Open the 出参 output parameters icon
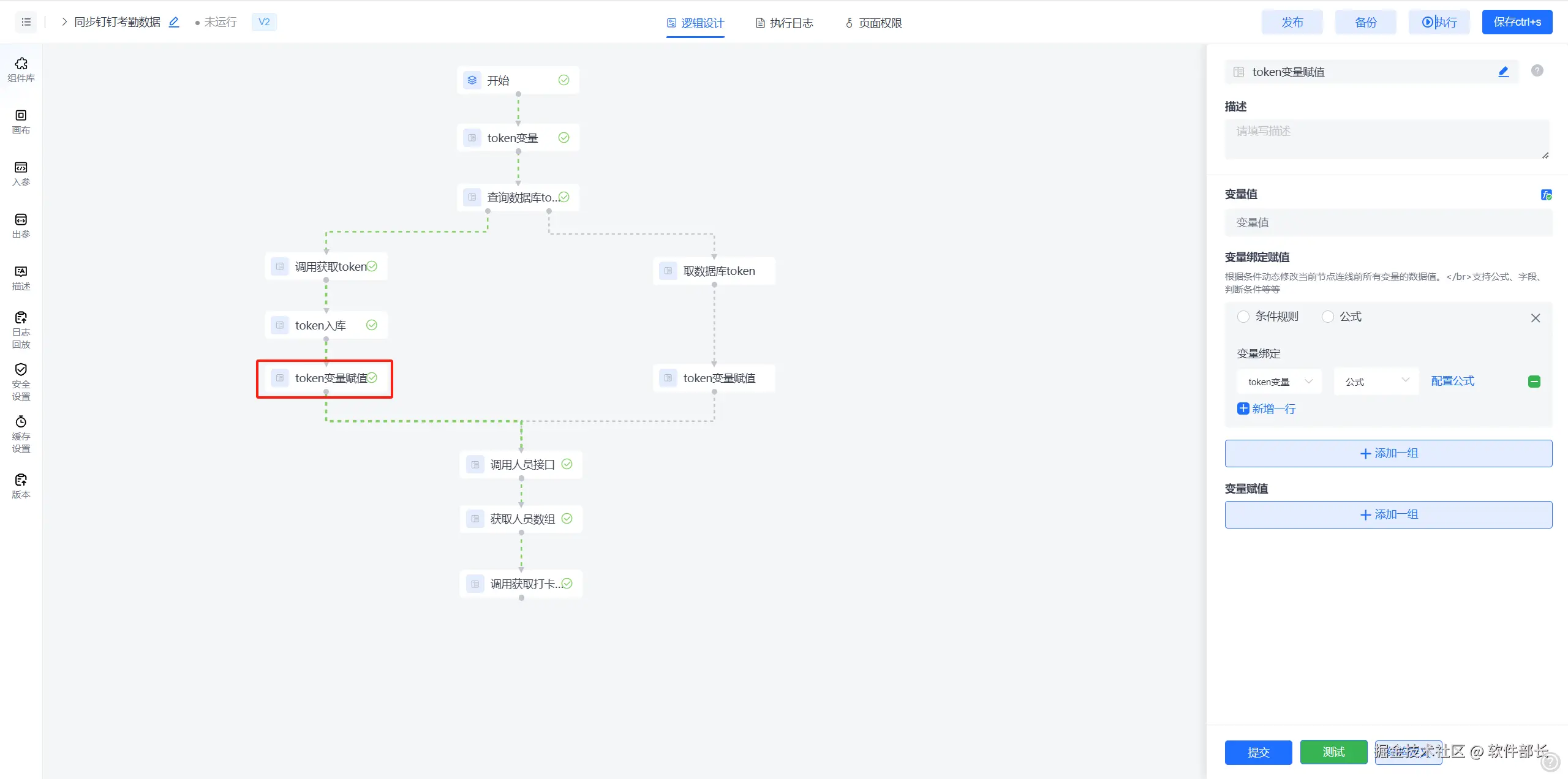1568x779 pixels. [x=21, y=225]
